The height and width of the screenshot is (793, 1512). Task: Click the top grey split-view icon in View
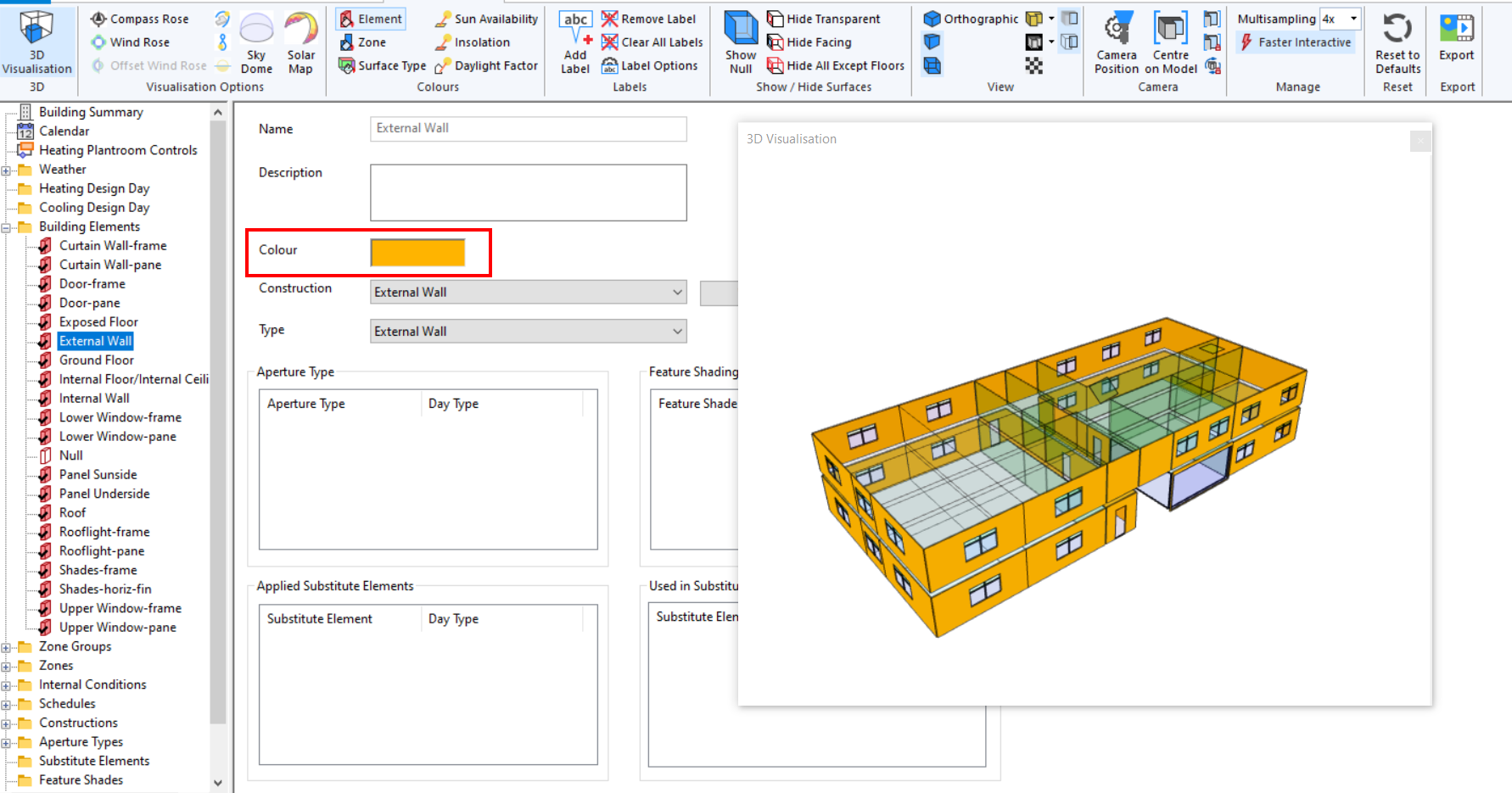tap(1070, 19)
